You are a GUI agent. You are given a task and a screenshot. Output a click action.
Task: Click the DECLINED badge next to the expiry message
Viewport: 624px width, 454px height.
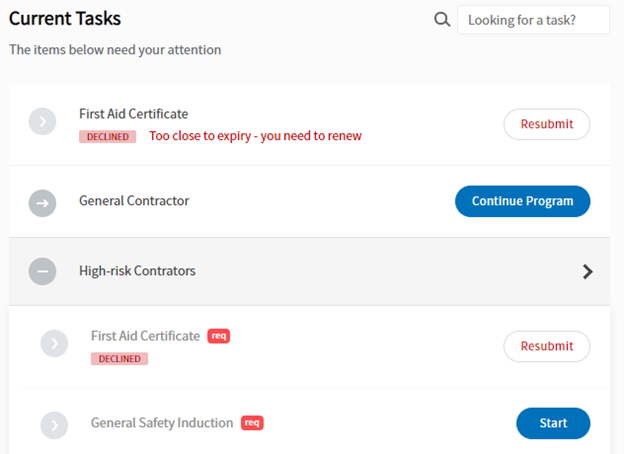(107, 136)
